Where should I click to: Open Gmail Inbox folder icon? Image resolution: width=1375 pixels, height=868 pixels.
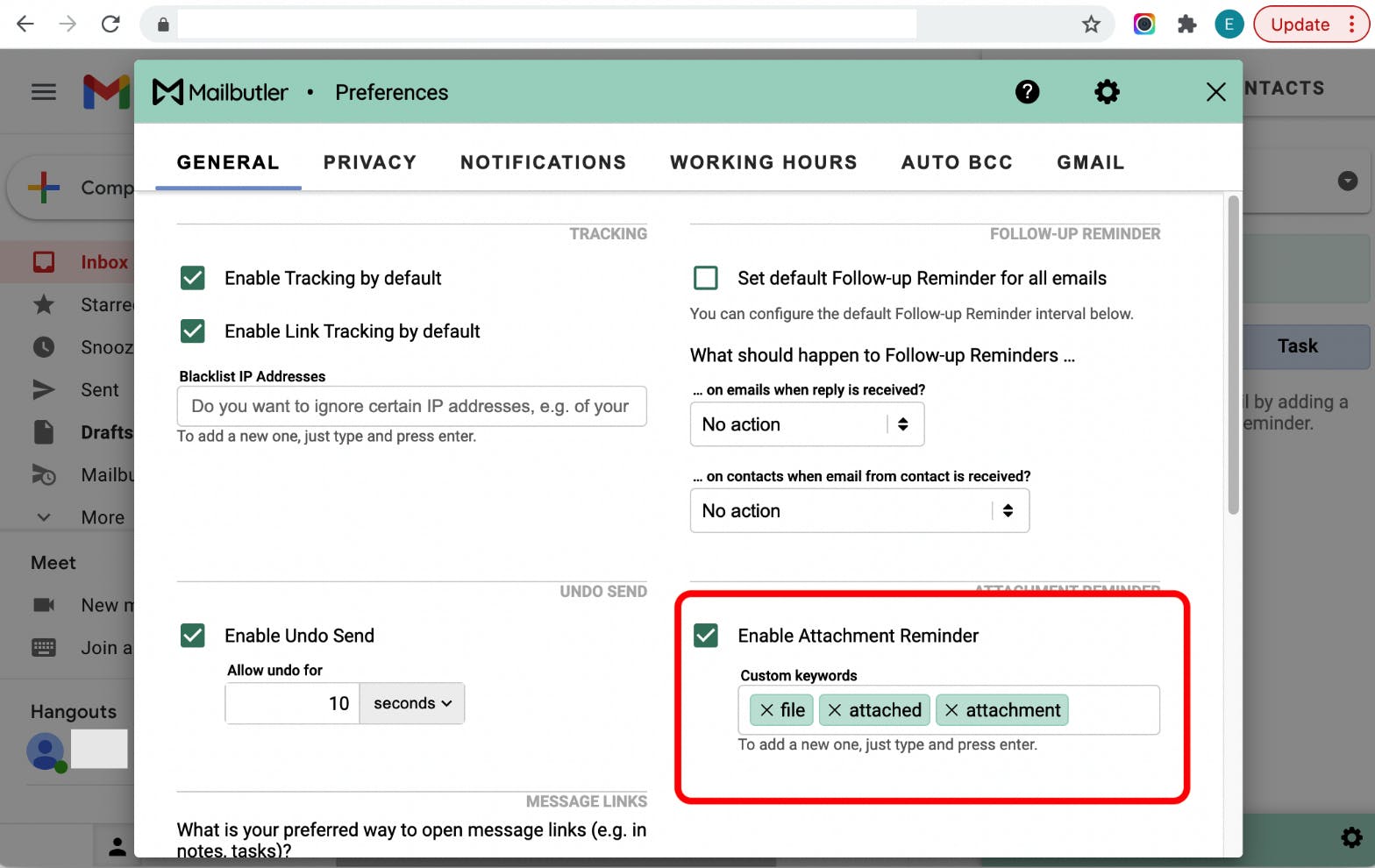[44, 262]
